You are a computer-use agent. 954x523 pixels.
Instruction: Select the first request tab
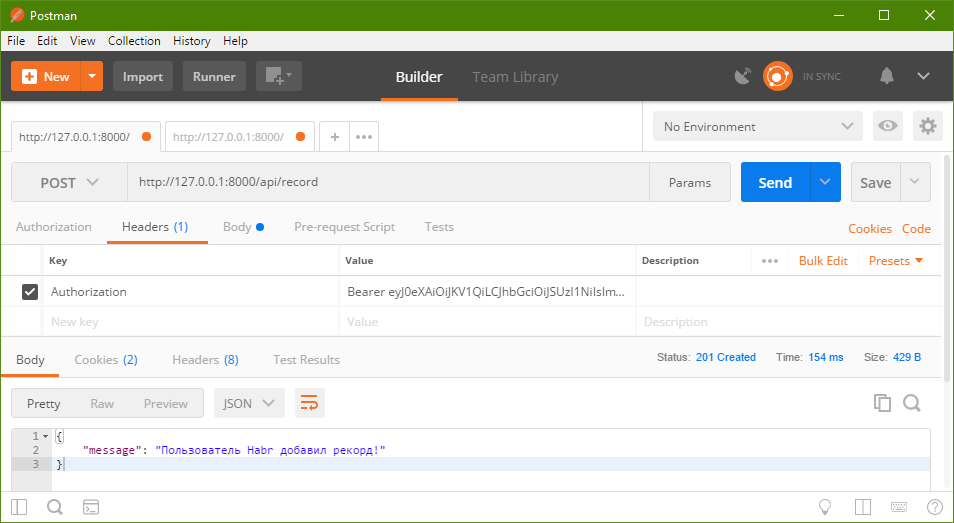click(86, 137)
